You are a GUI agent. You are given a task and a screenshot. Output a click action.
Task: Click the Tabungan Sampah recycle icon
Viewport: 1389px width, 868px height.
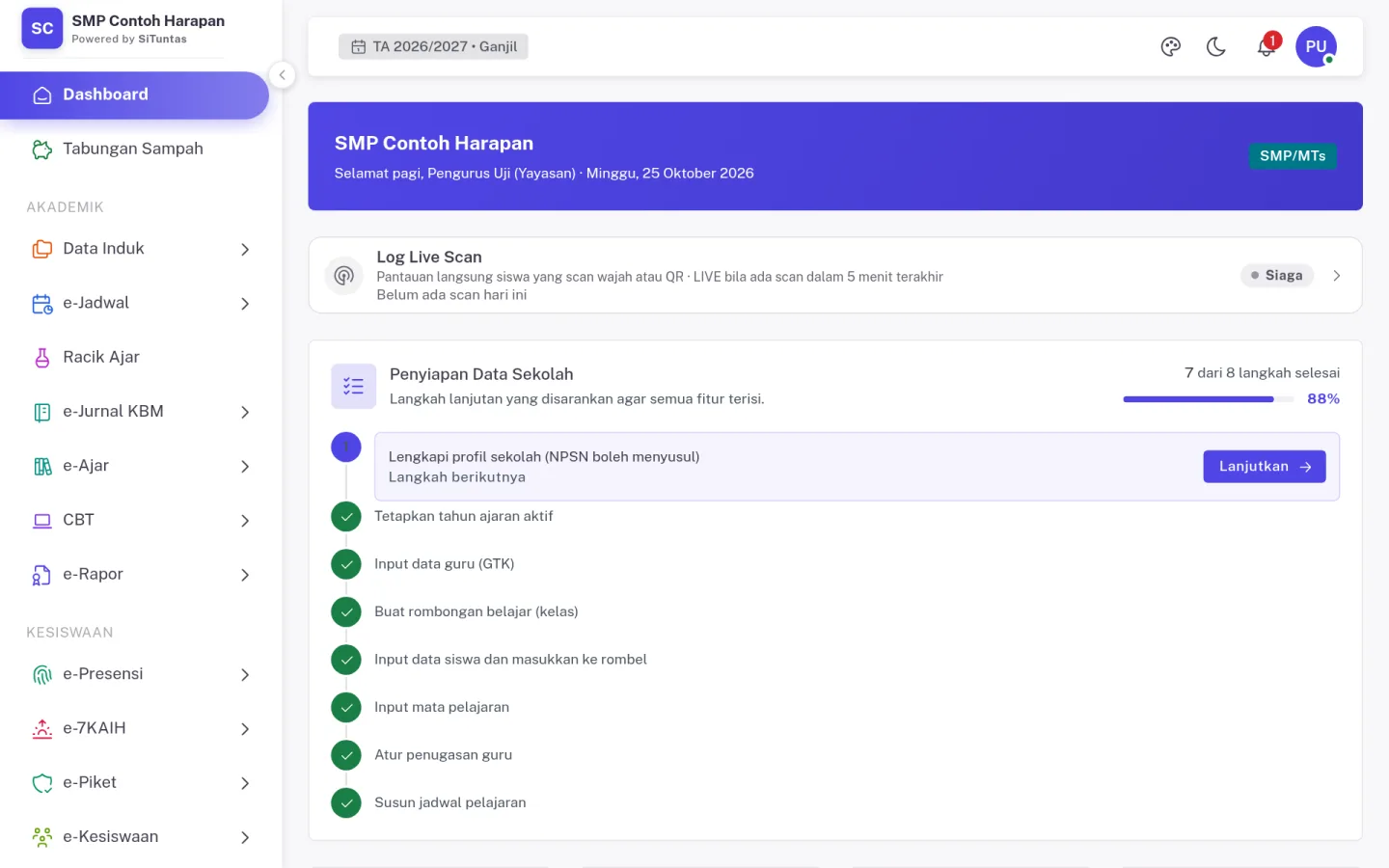pyautogui.click(x=42, y=149)
